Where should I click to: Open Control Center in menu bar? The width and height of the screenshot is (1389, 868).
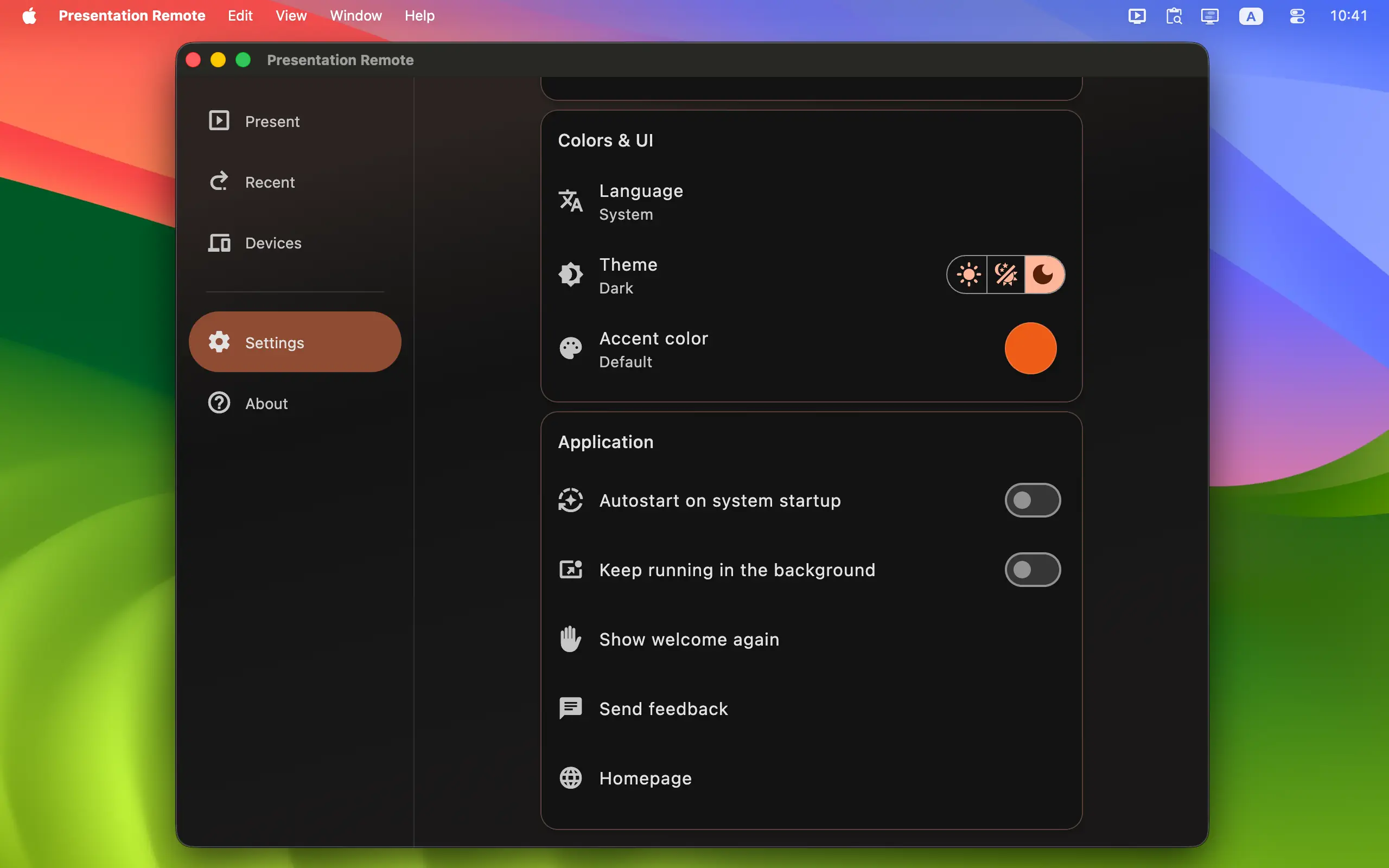point(1297,16)
